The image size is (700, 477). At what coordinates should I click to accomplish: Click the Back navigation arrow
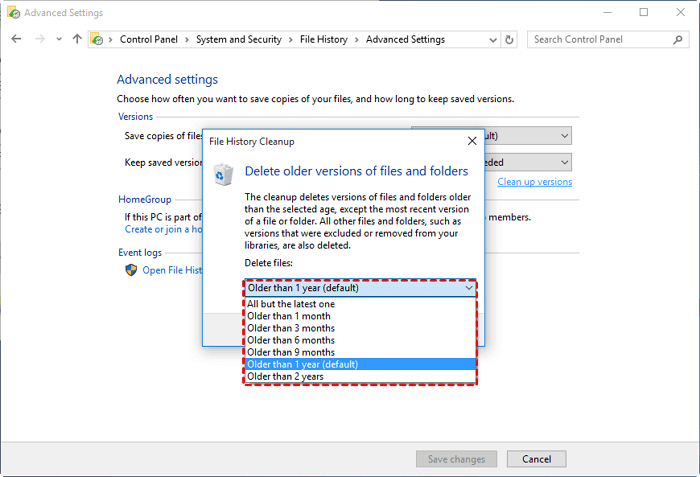pos(16,39)
